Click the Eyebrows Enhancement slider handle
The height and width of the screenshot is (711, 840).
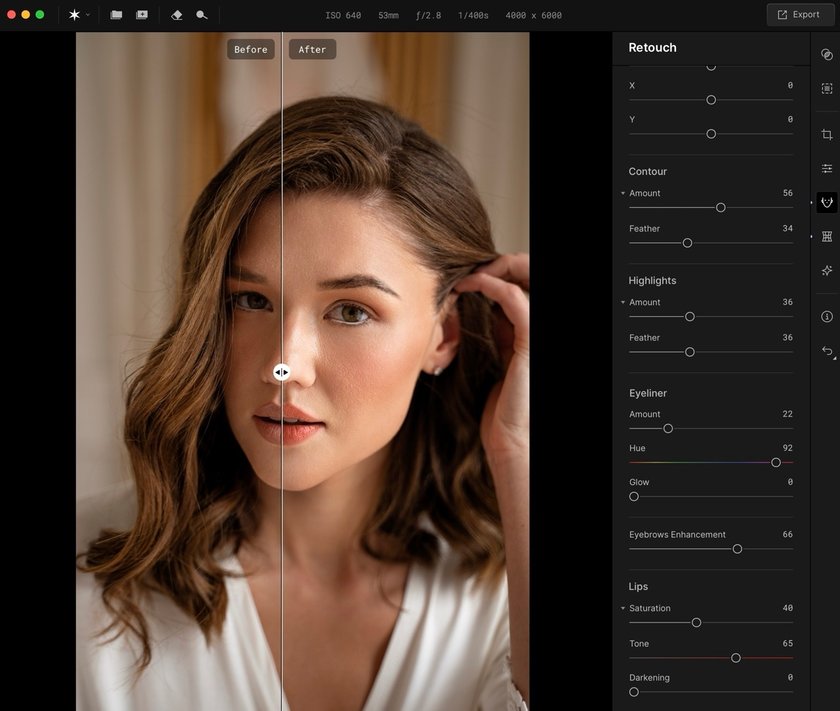pyautogui.click(x=737, y=549)
